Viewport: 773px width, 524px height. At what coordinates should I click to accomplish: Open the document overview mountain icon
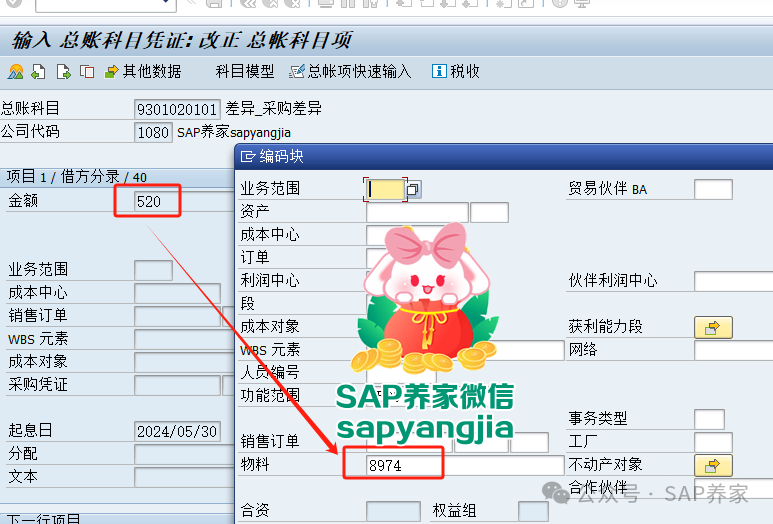click(16, 71)
